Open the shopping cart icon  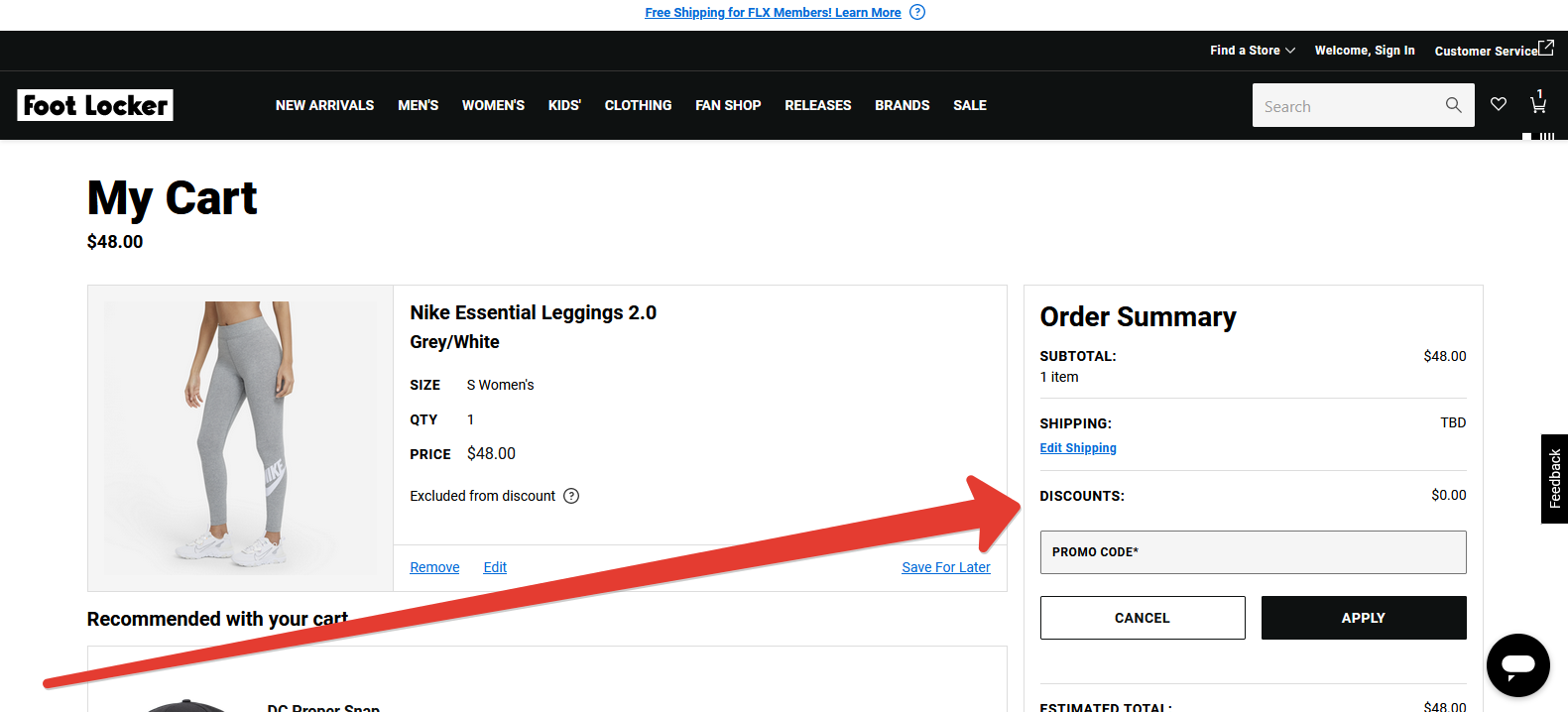[1538, 103]
